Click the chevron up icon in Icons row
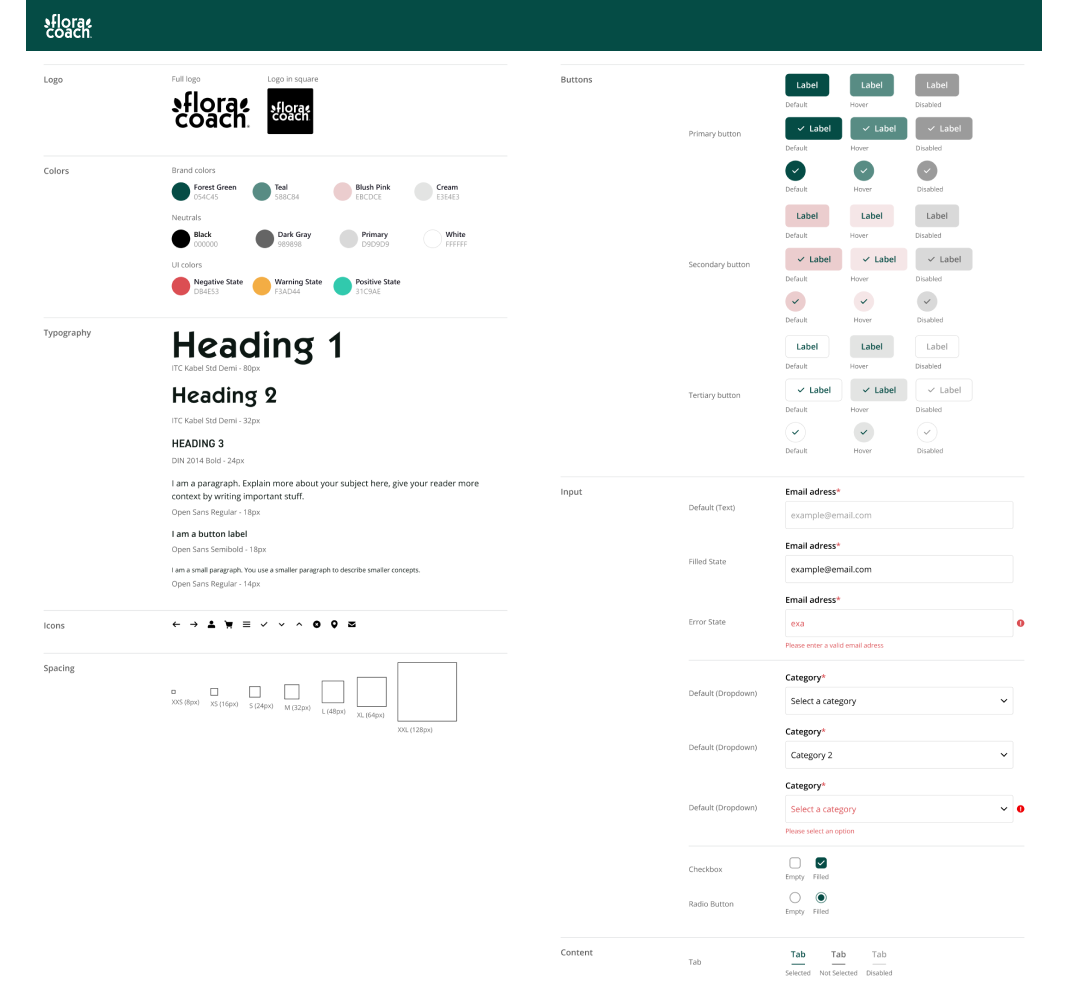The image size is (1067, 999). 299,624
